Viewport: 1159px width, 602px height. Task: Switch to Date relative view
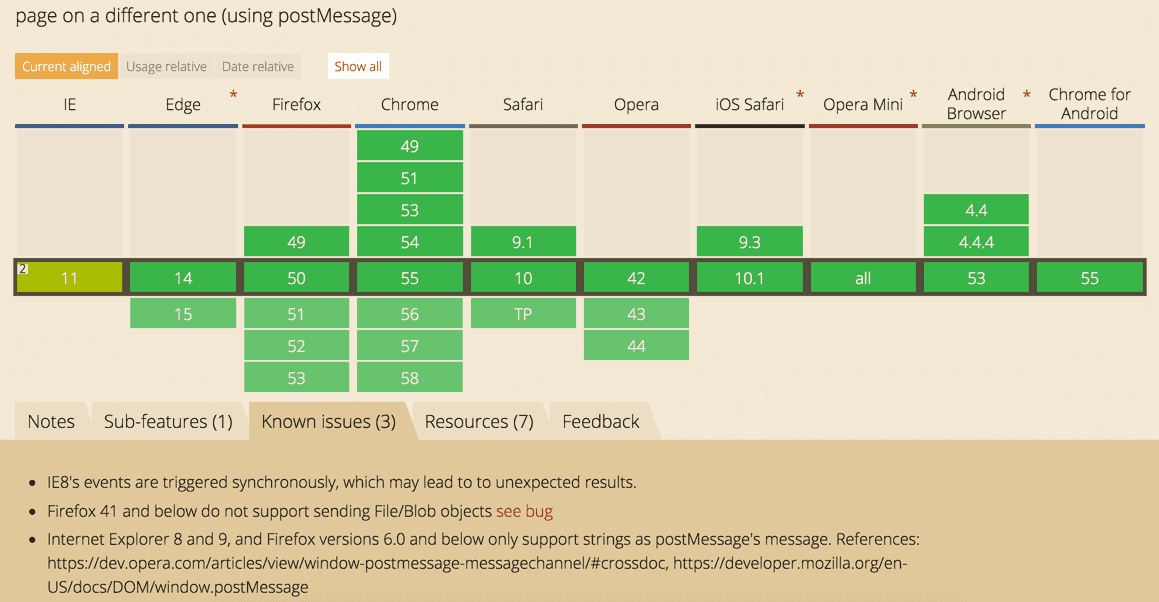(x=258, y=67)
